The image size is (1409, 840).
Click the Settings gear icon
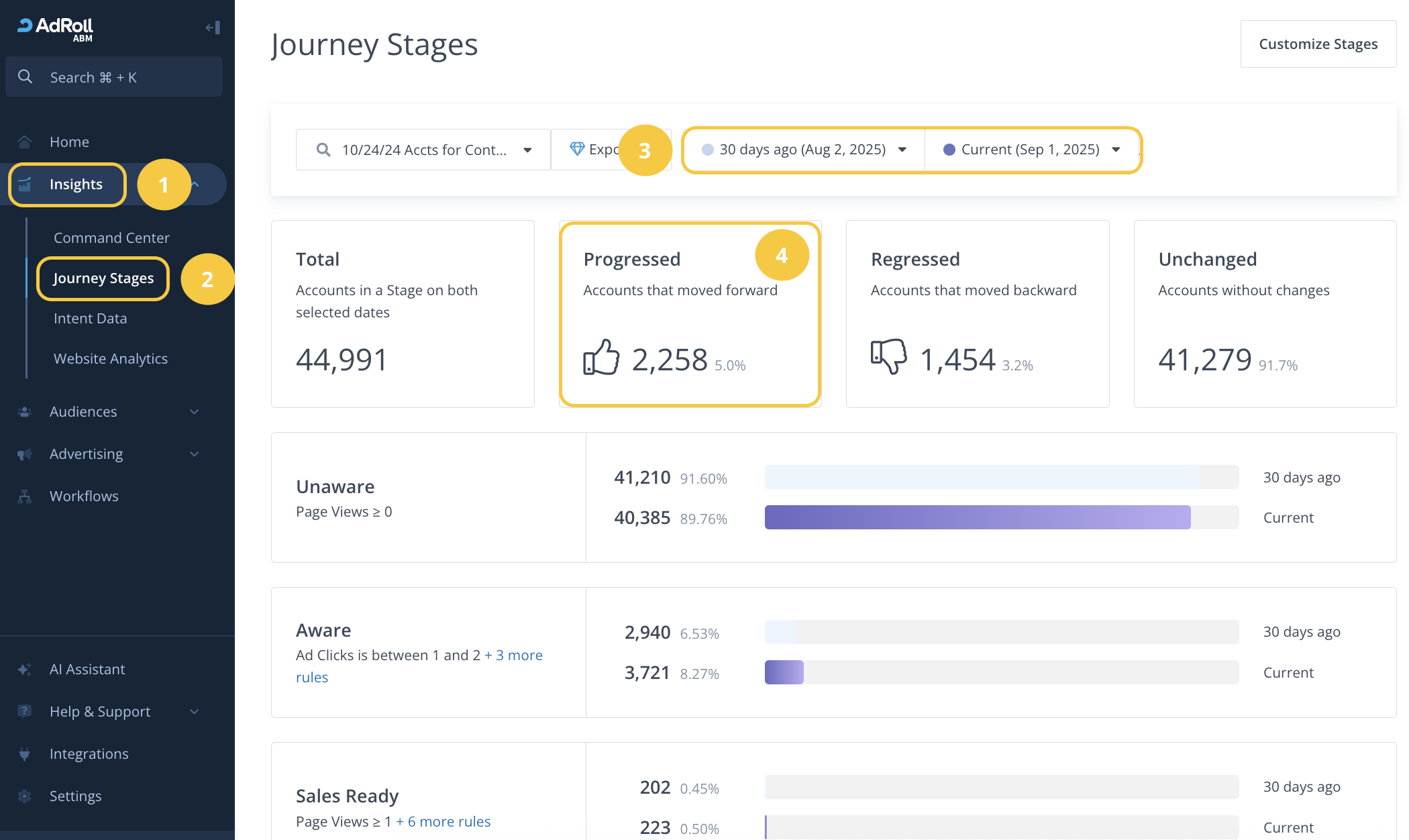point(25,796)
